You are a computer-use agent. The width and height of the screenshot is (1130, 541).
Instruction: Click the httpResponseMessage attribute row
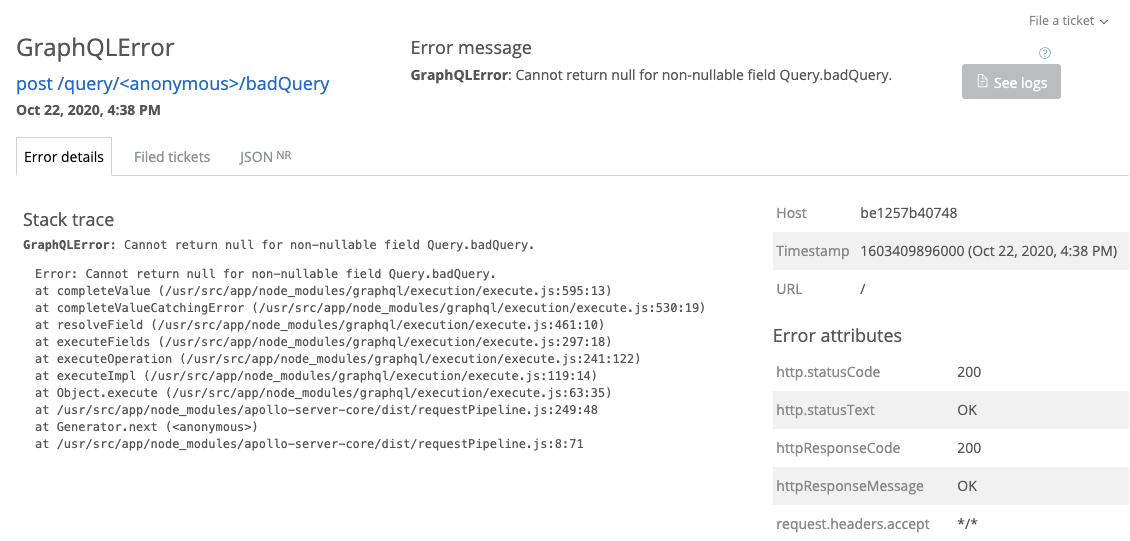951,486
